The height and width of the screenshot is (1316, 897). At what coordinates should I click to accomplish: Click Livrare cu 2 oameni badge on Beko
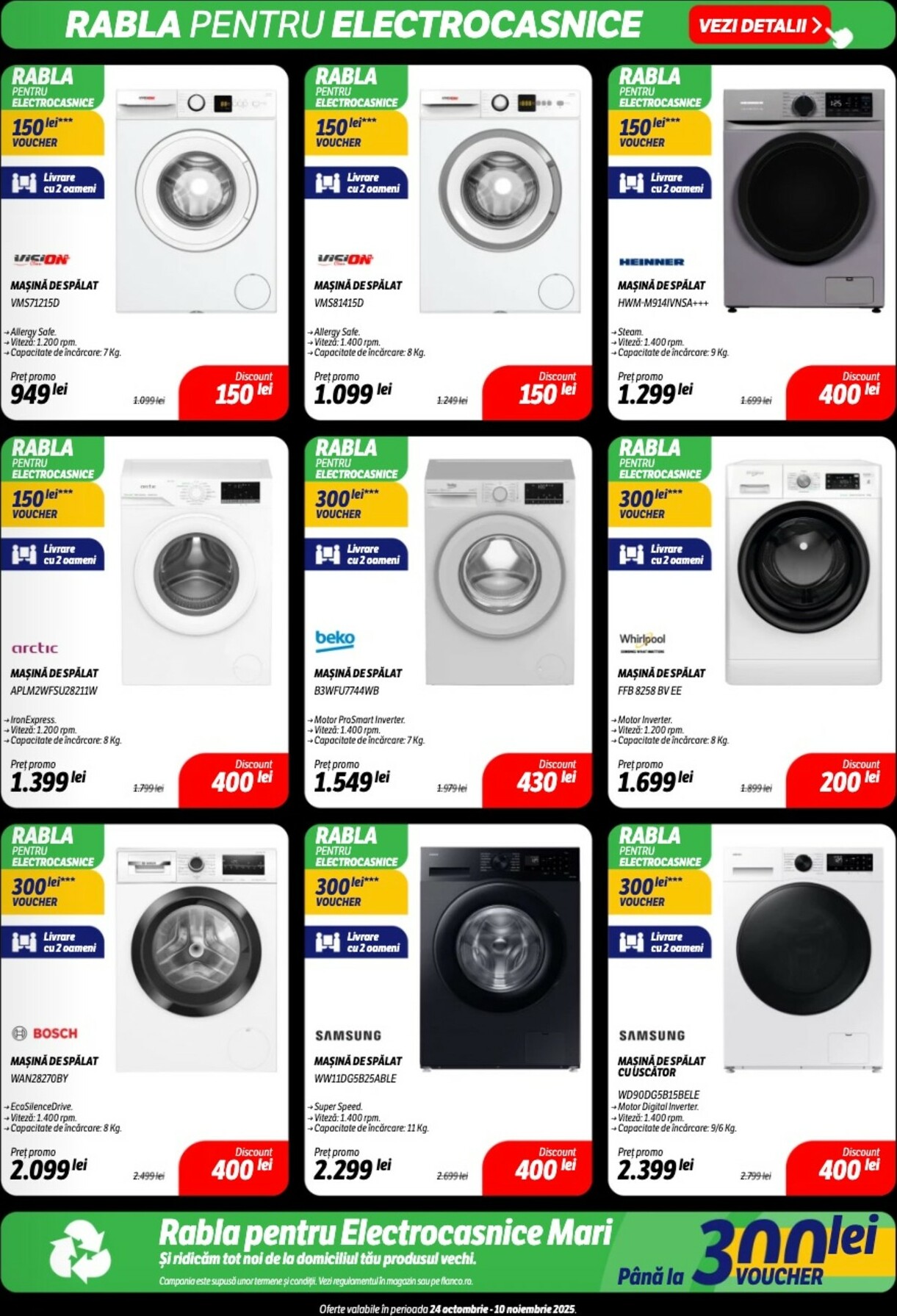356,555
